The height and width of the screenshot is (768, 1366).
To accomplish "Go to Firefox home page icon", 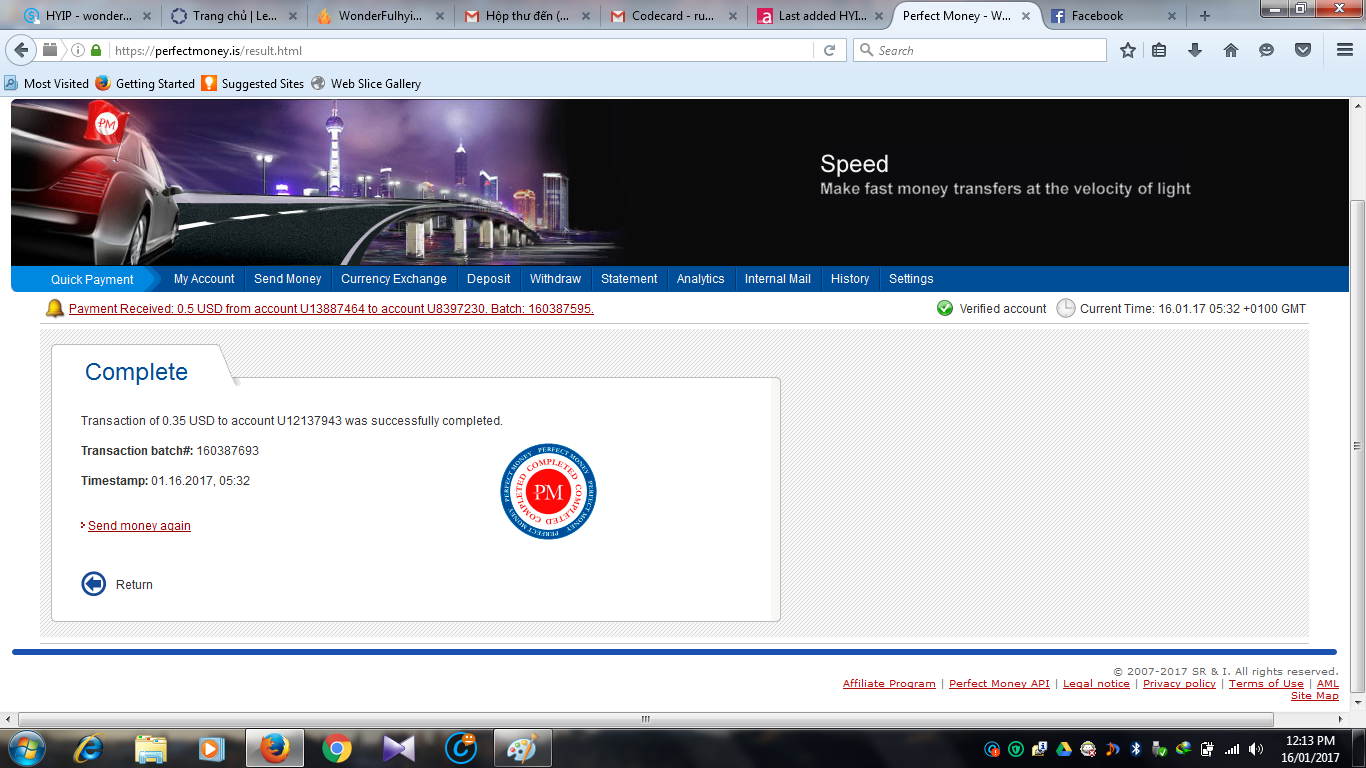I will pos(1231,50).
